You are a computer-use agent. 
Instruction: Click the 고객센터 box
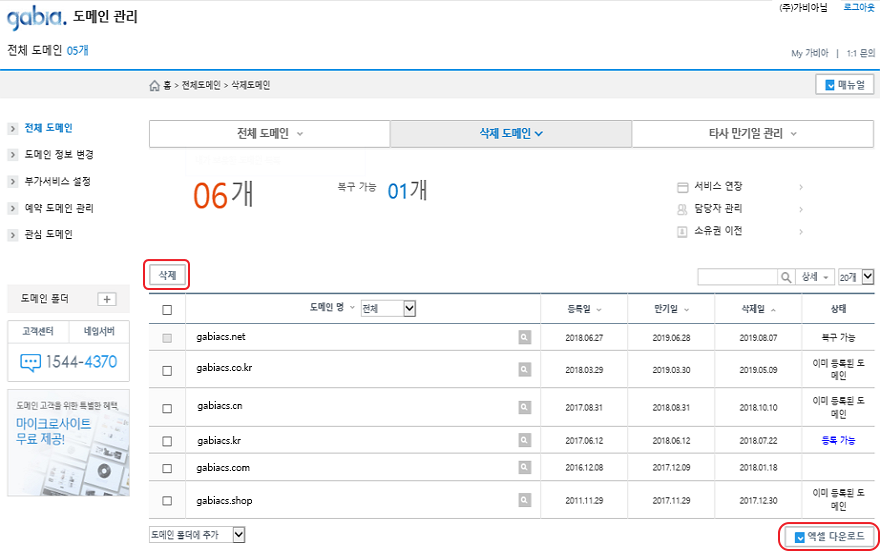(38, 332)
